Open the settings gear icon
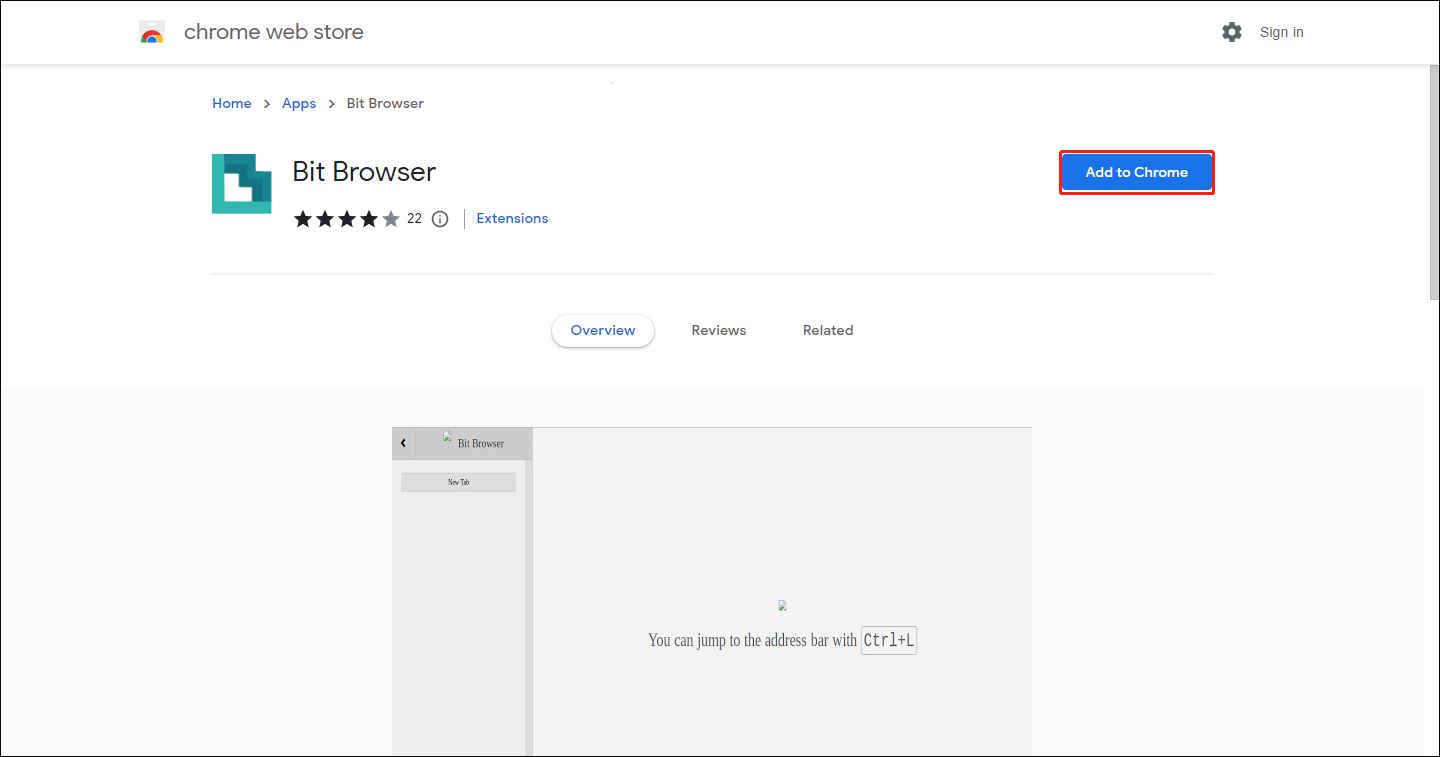The width and height of the screenshot is (1440, 757). (x=1232, y=32)
